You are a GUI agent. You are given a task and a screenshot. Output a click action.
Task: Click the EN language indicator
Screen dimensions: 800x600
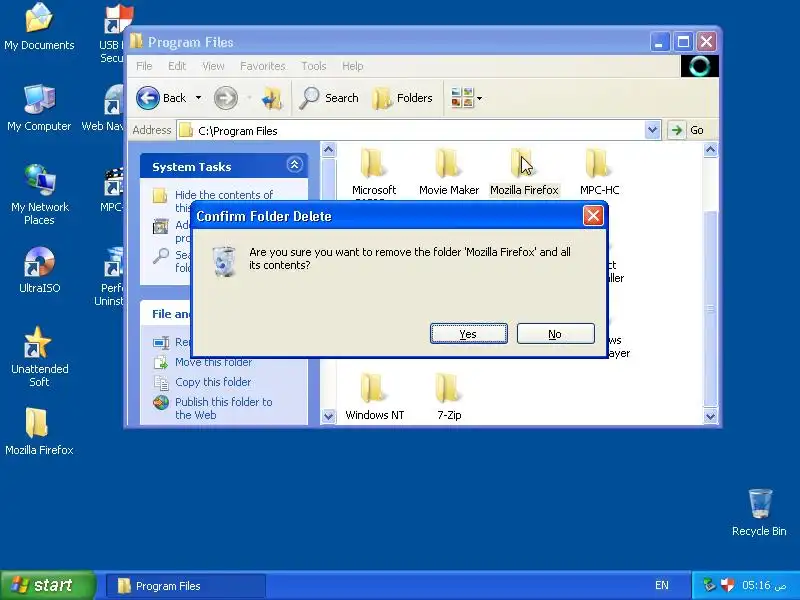[x=661, y=585]
